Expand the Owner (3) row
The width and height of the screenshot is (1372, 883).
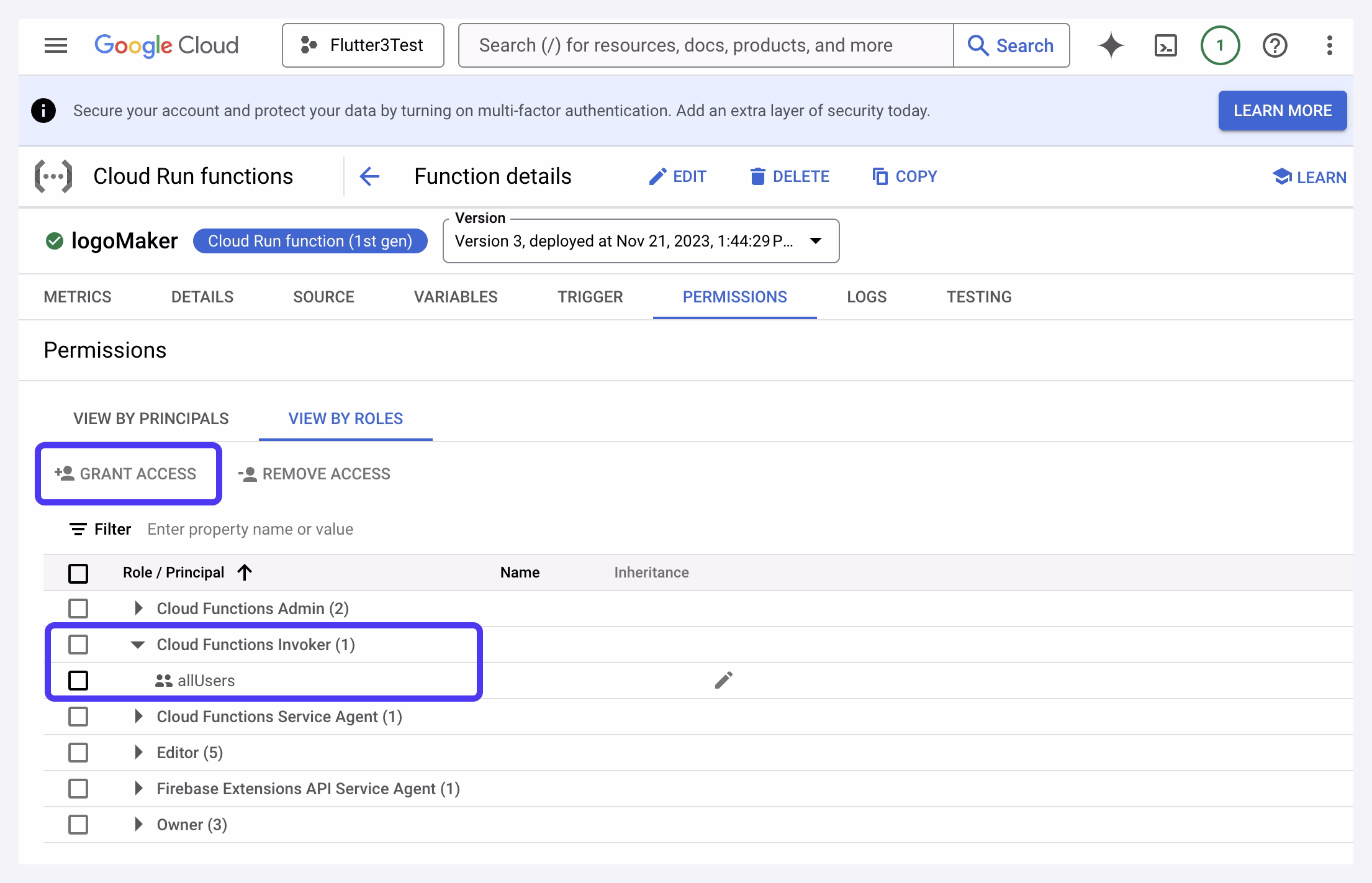coord(138,825)
